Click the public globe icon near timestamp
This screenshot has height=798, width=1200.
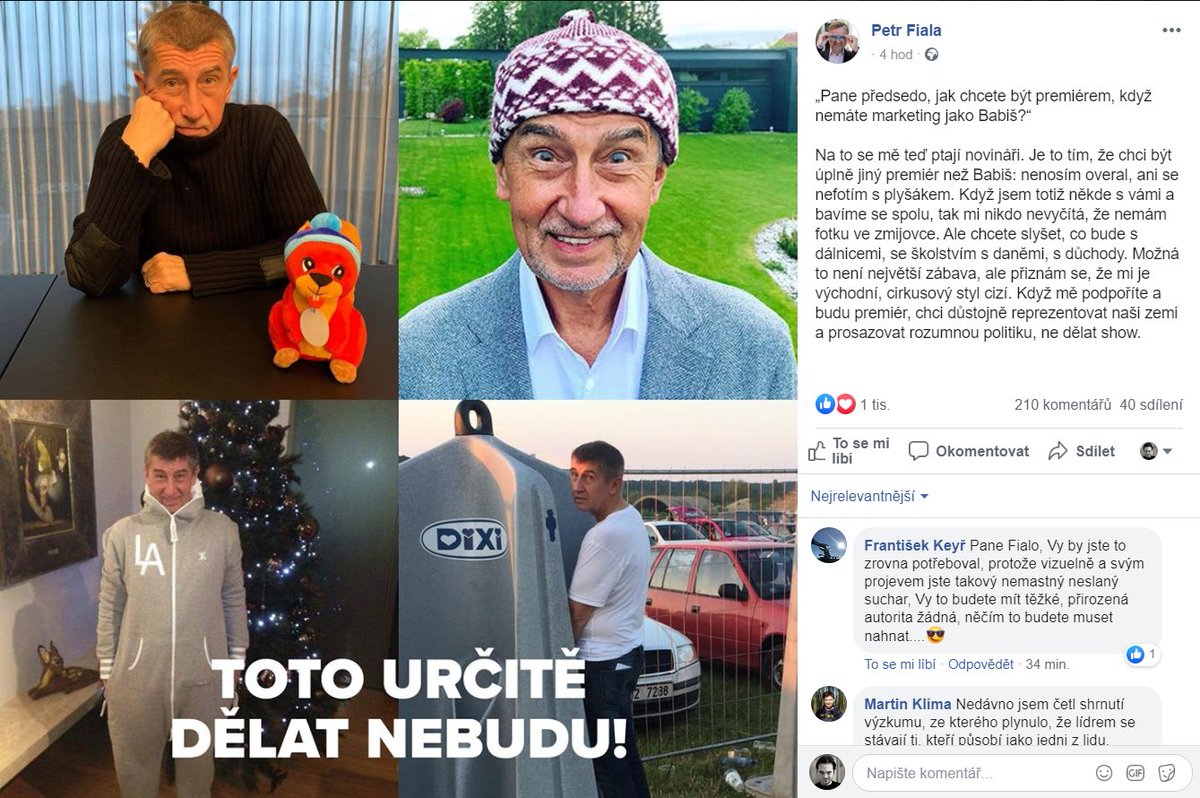pos(932,55)
